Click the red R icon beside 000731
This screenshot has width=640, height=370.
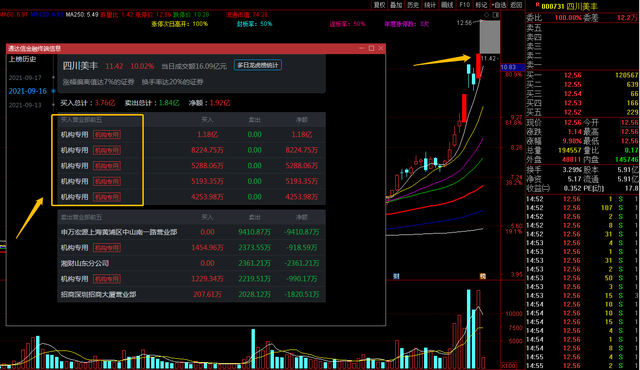pyautogui.click(x=538, y=5)
